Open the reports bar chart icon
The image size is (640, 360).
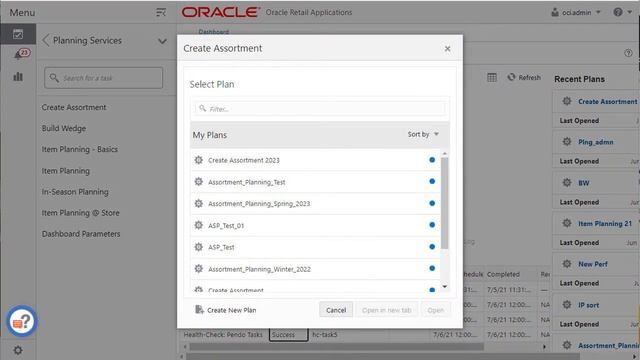pos(18,76)
